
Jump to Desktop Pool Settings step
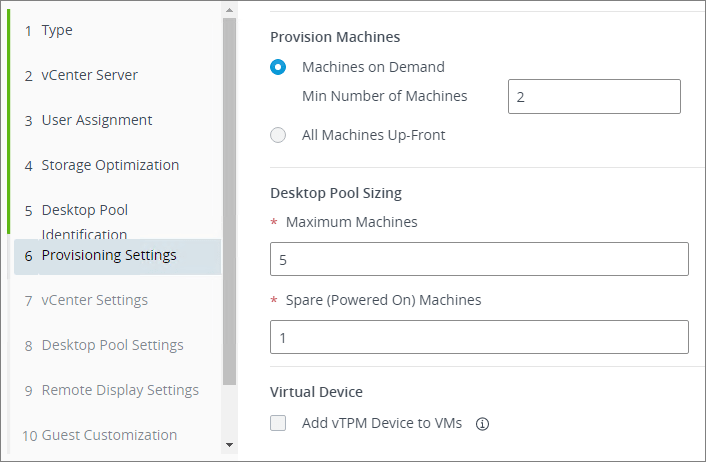point(112,345)
